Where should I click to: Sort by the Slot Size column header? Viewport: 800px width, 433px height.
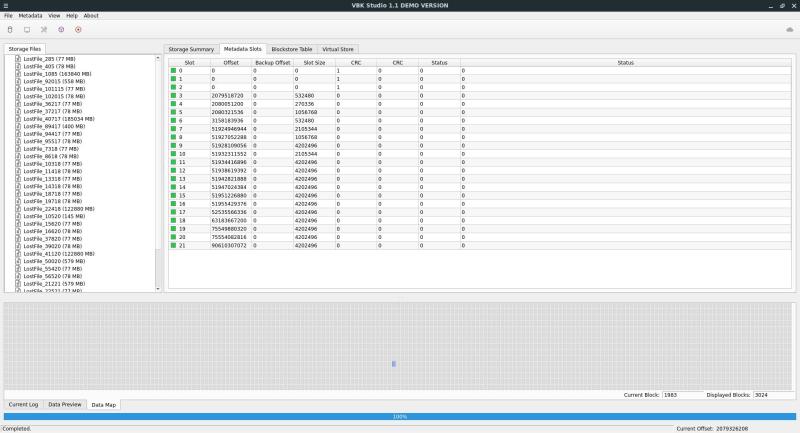(x=314, y=63)
